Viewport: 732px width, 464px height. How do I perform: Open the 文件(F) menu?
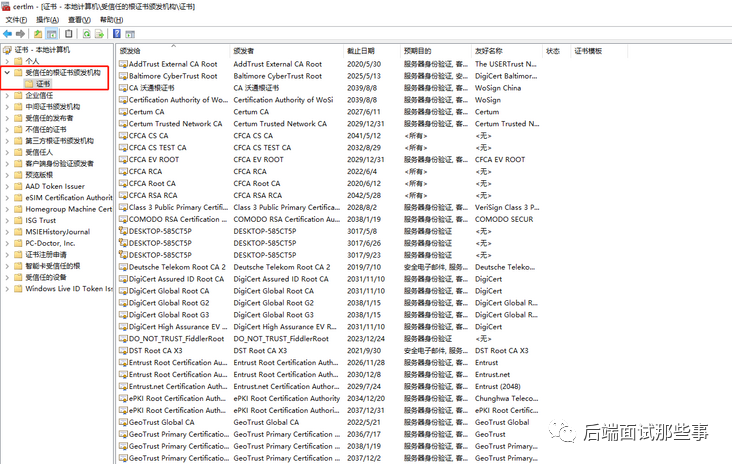coord(16,20)
